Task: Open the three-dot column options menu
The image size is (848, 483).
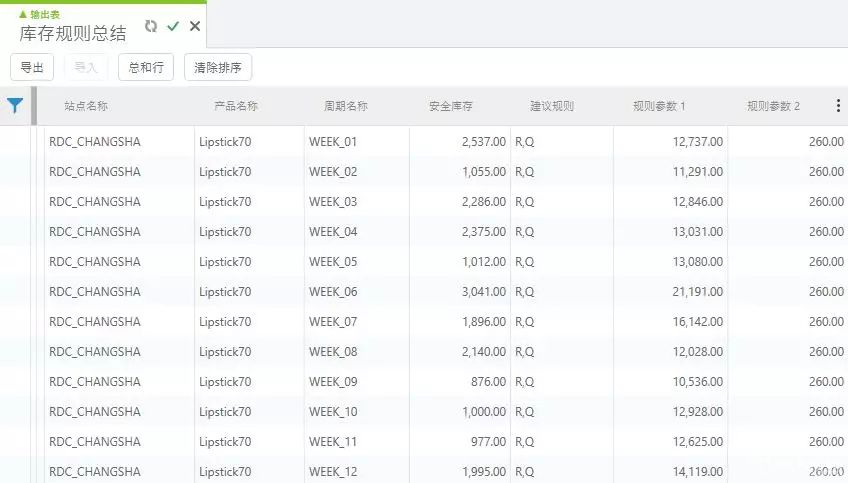Action: (837, 106)
